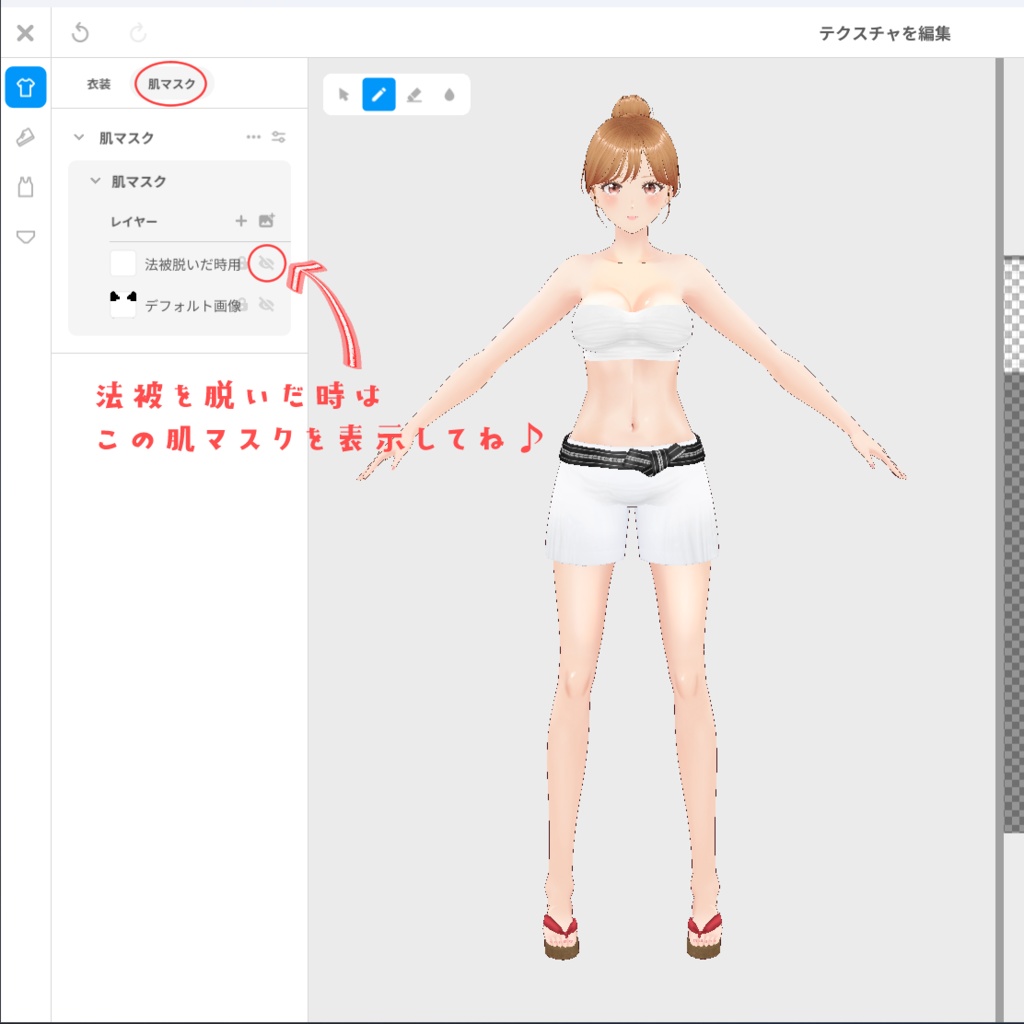
Task: Select the fill bucket drop tool
Action: tap(449, 95)
